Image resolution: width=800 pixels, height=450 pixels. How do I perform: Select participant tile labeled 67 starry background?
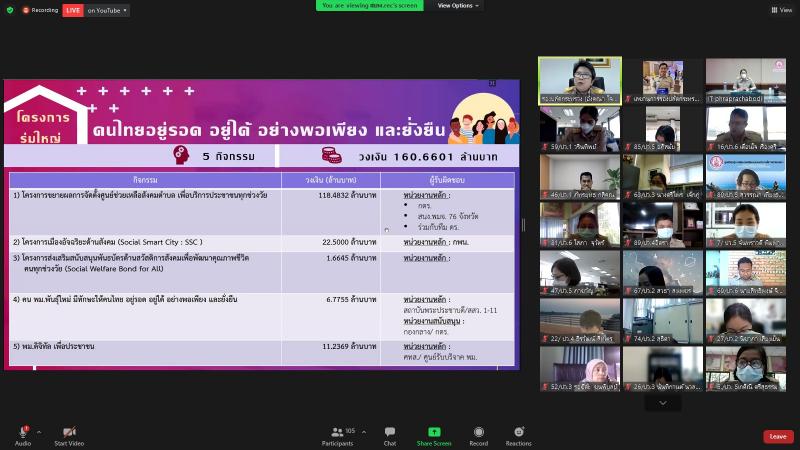click(x=663, y=273)
